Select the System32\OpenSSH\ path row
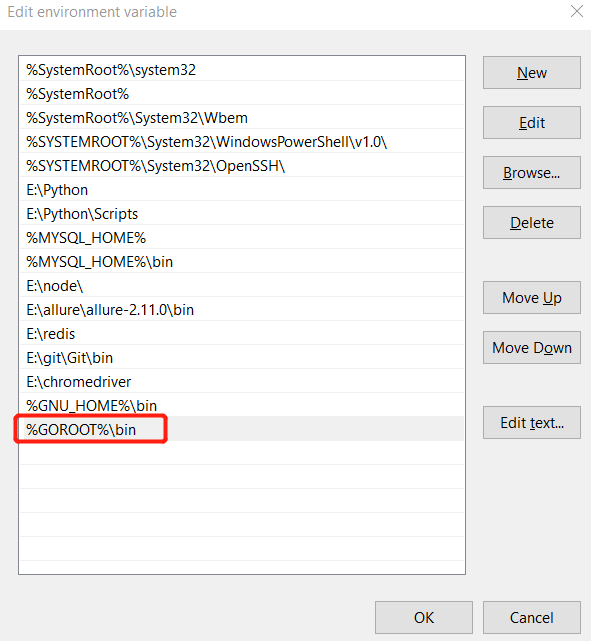591x641 pixels. click(x=242, y=166)
